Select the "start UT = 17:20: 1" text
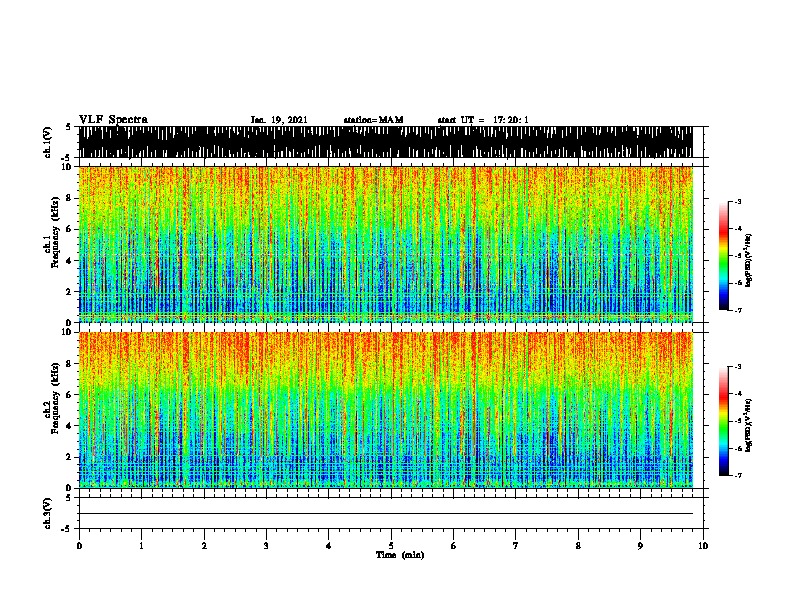Viewport: 792px width, 612px height. click(x=483, y=120)
